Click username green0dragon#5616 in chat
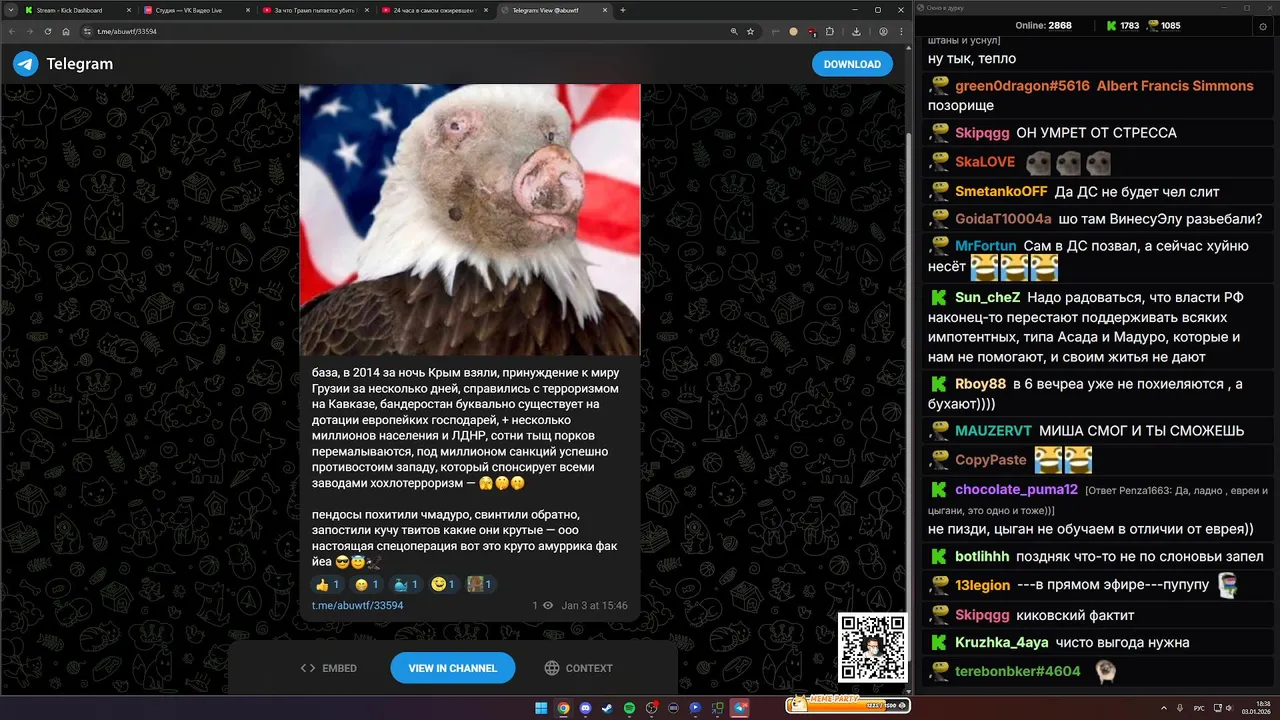This screenshot has height=720, width=1280. (x=1022, y=86)
